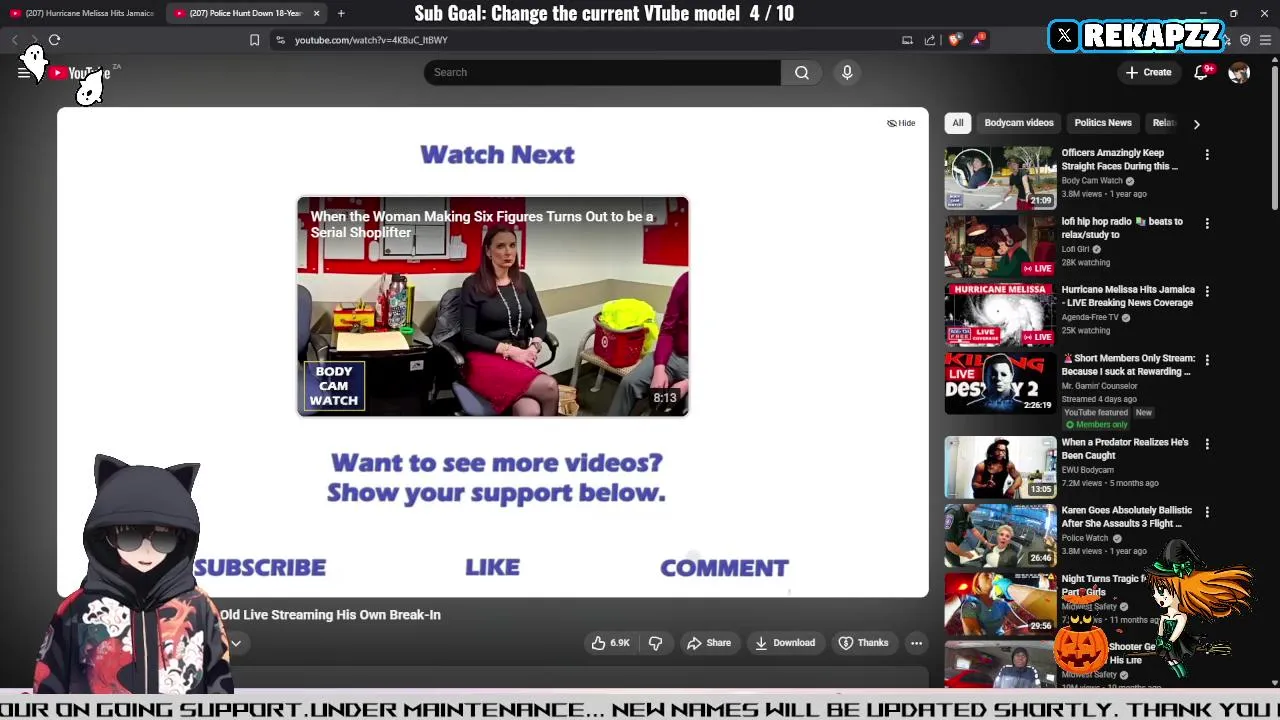Open EWU Bodycam channel link
The image size is (1280, 720).
pyautogui.click(x=1087, y=470)
